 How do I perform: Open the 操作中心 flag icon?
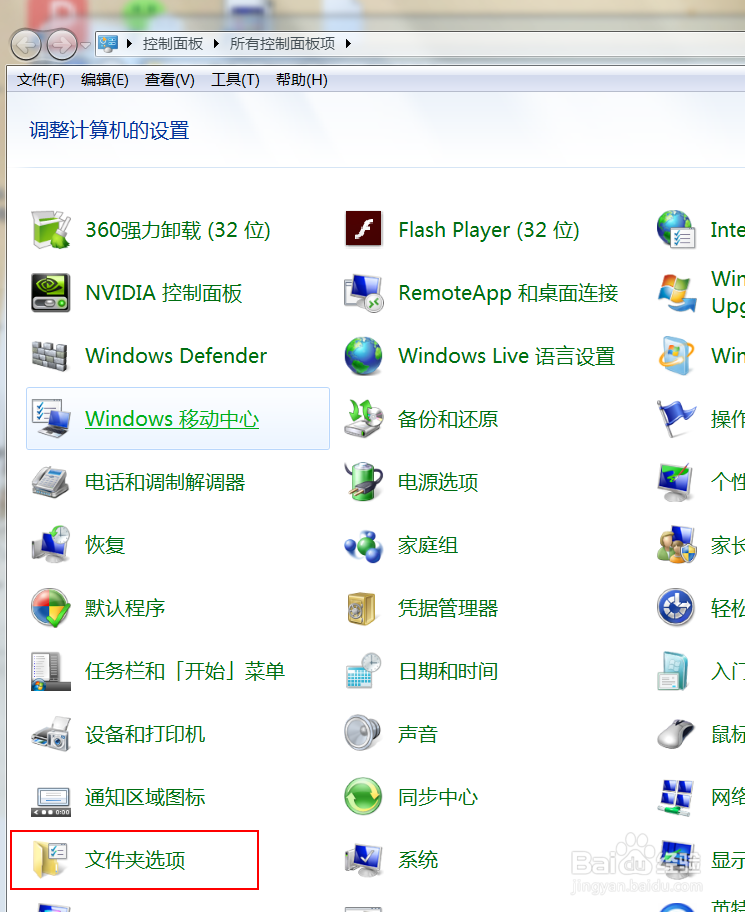tap(676, 418)
